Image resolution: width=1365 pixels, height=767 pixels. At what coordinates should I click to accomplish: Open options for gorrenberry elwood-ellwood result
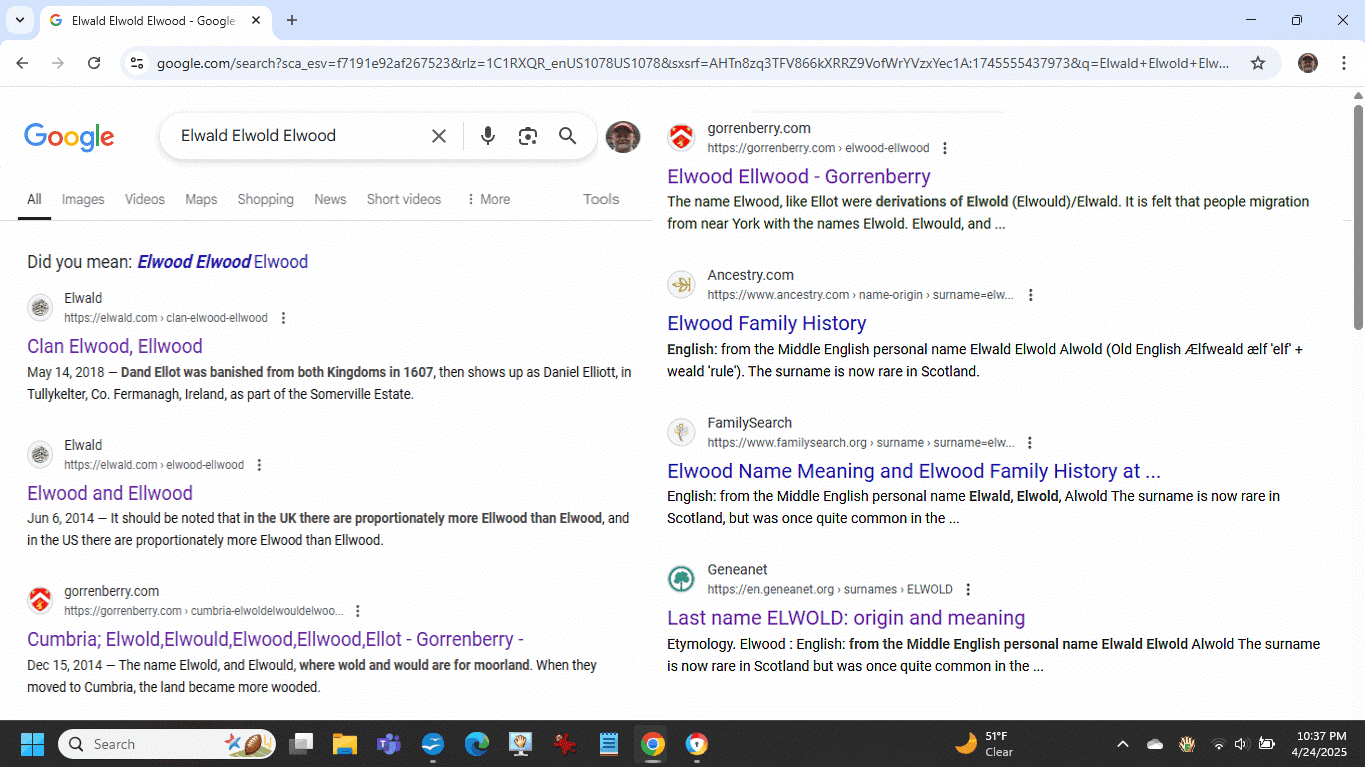(x=945, y=148)
